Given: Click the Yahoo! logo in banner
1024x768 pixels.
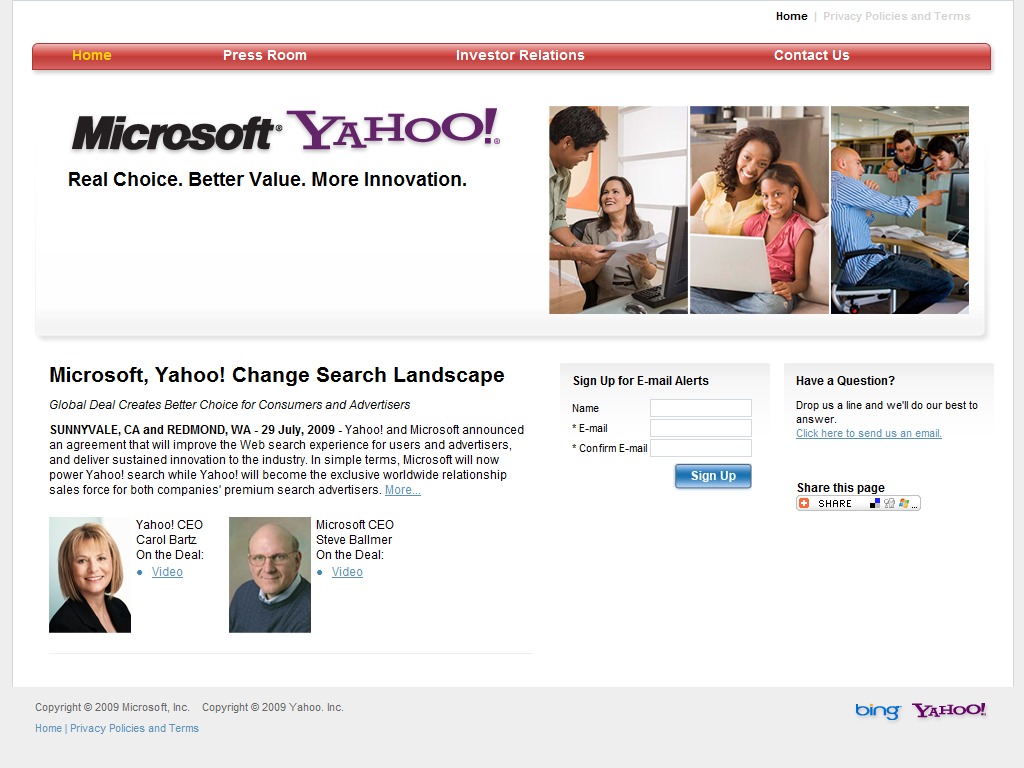Looking at the screenshot, I should 394,129.
